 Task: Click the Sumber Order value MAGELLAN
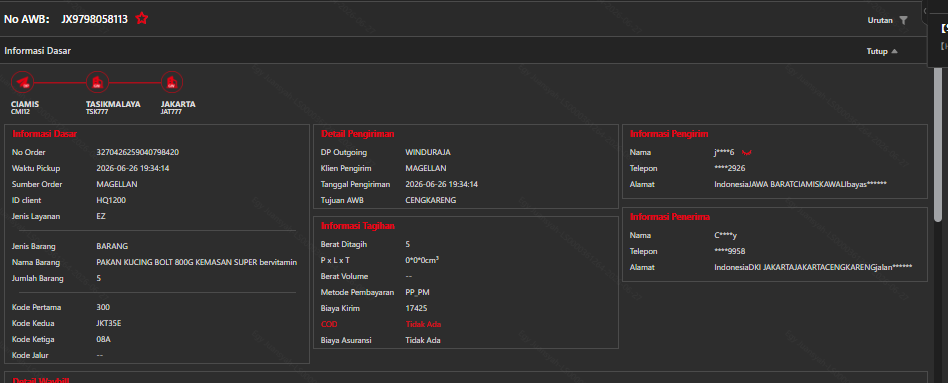pos(117,184)
